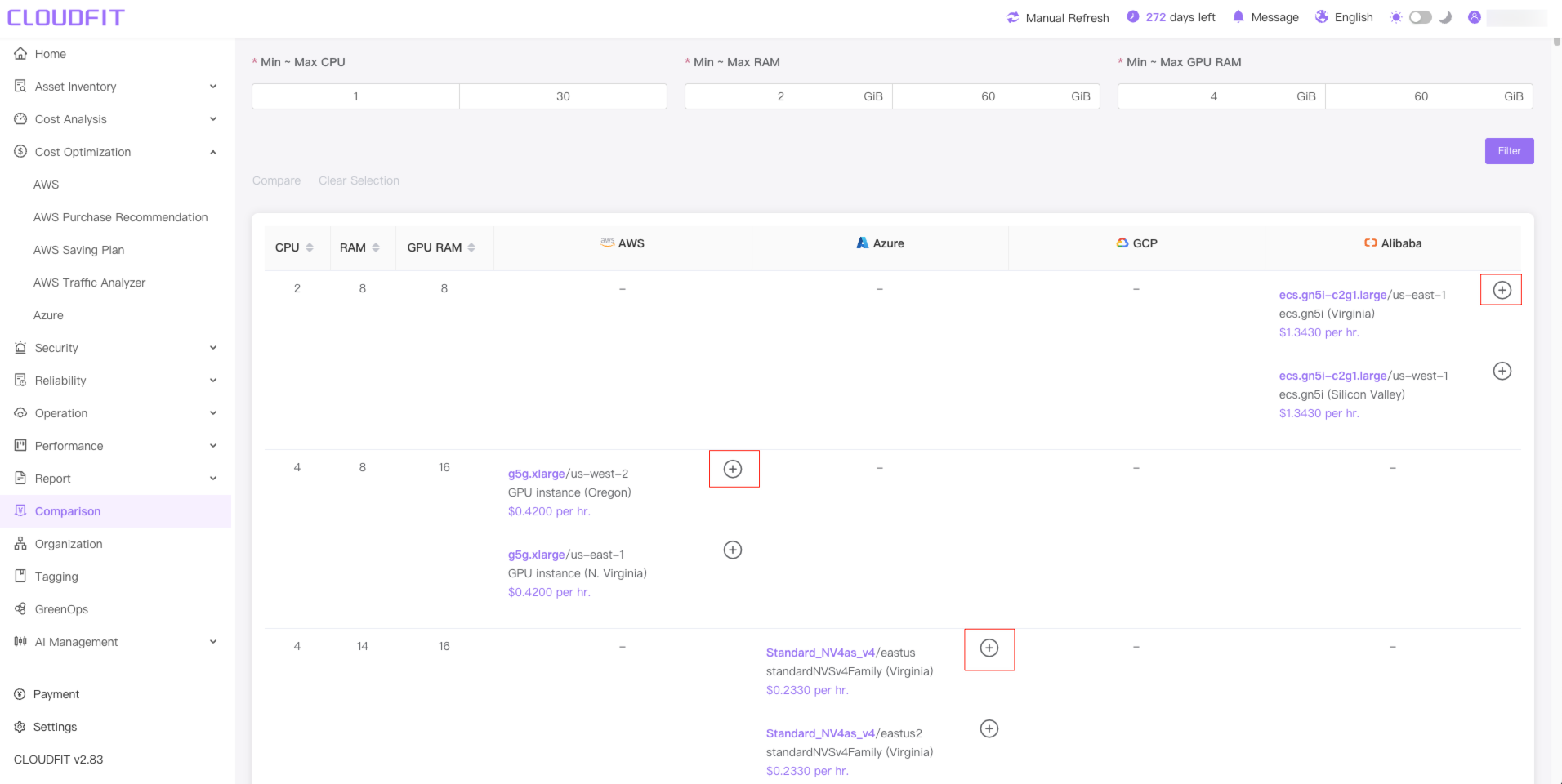
Task: Click the Reliability icon in sidebar
Action: [20, 380]
